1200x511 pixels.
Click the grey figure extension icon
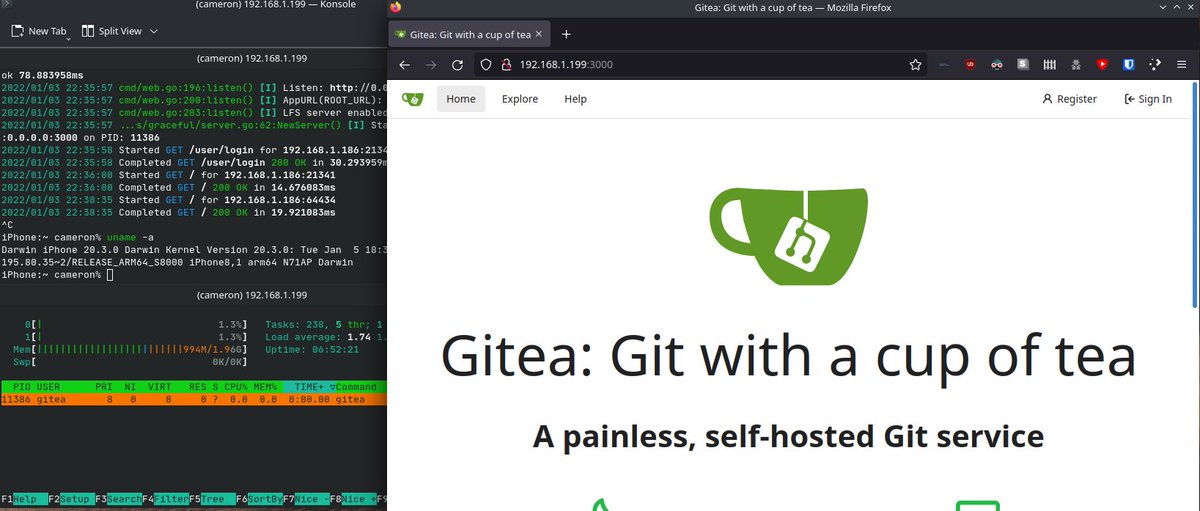[1076, 64]
